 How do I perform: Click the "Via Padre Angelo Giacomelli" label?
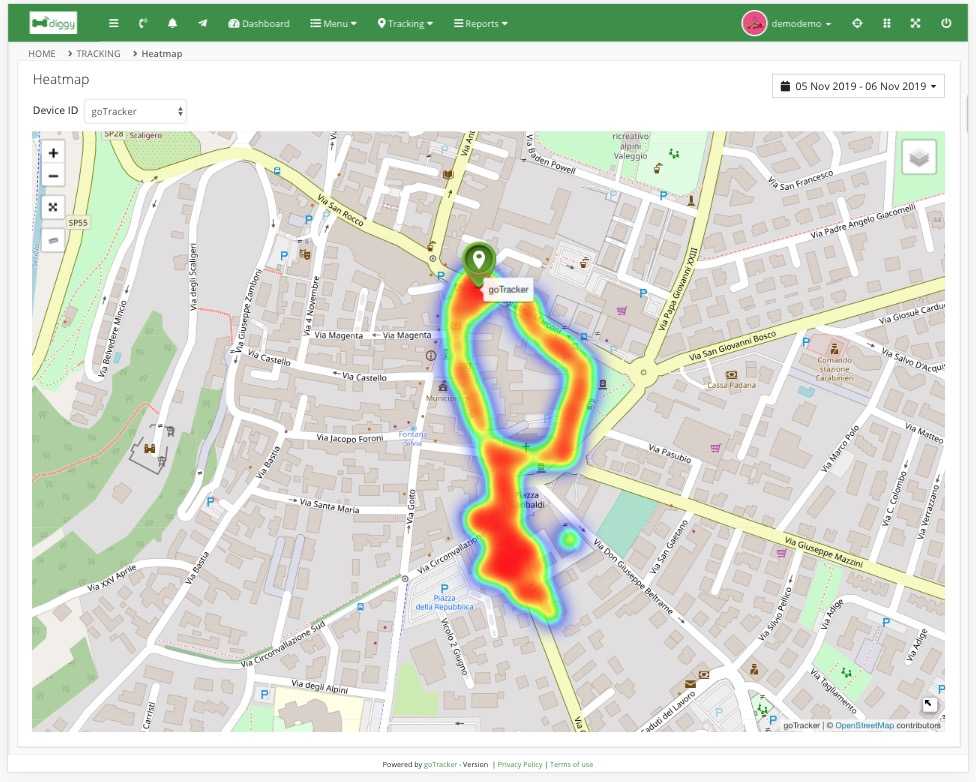(863, 221)
